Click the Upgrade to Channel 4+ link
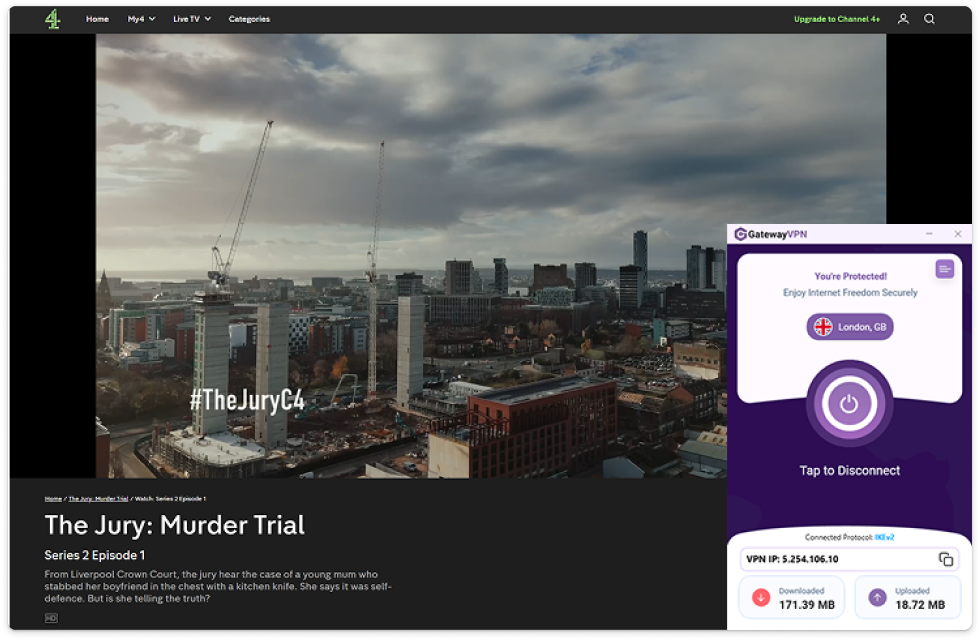 (838, 18)
